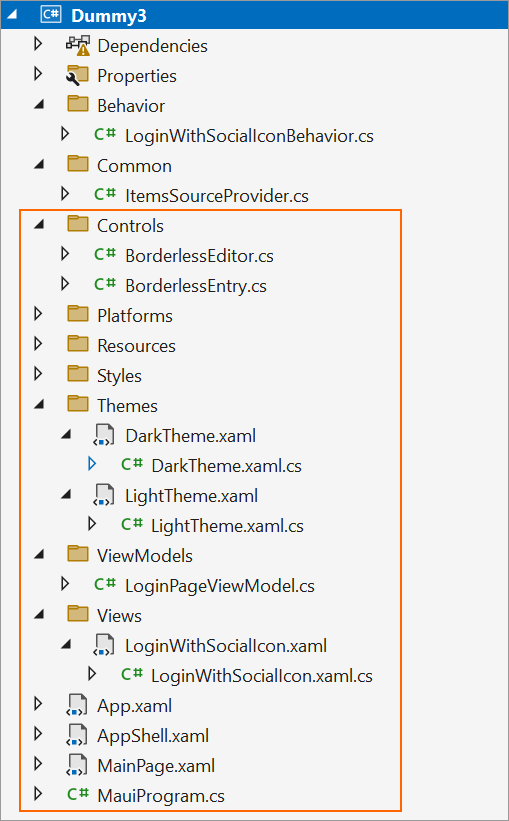Select the Properties label
Screen dimensions: 509x821
(137, 76)
